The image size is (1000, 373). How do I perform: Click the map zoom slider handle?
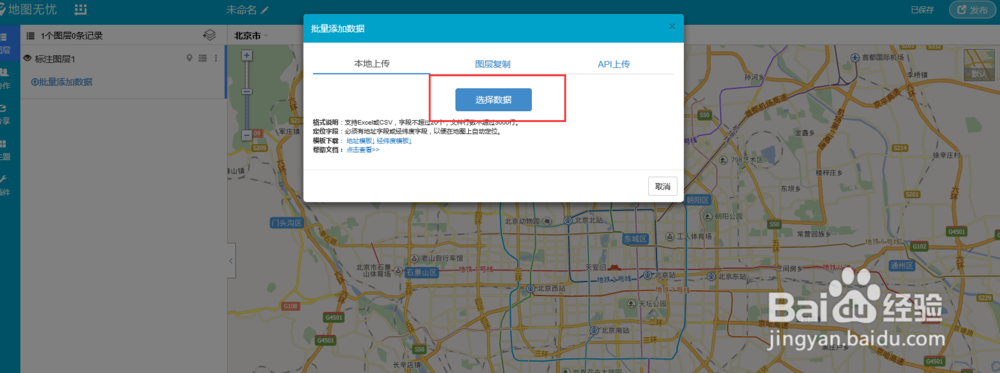247,92
